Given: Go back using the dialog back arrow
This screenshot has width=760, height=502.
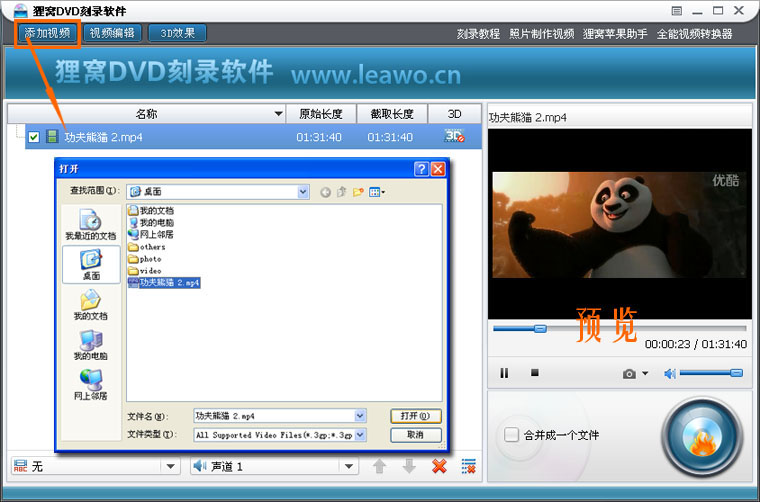Looking at the screenshot, I should tap(325, 192).
